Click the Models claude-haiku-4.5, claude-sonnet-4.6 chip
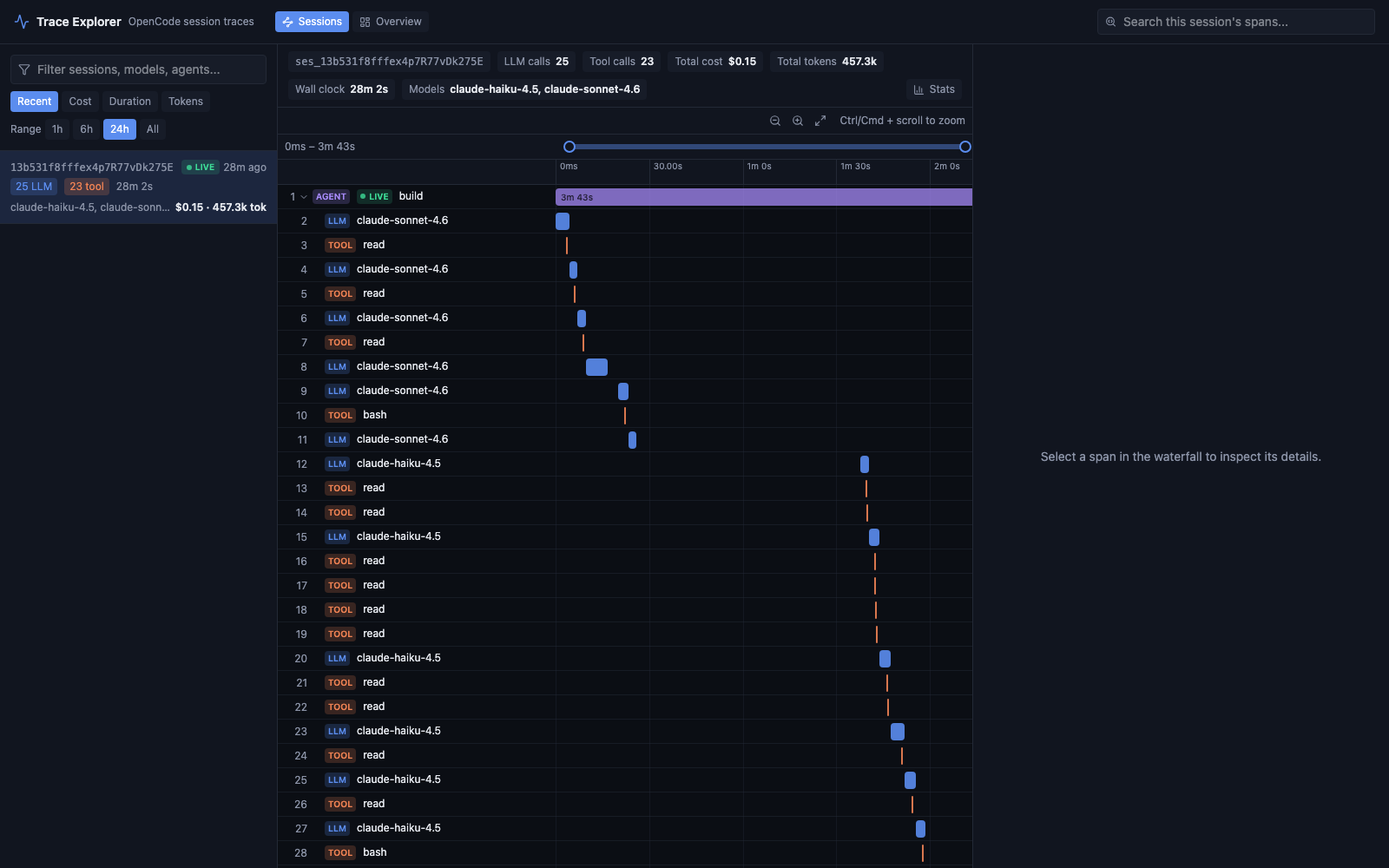This screenshot has width=1389, height=868. [524, 89]
